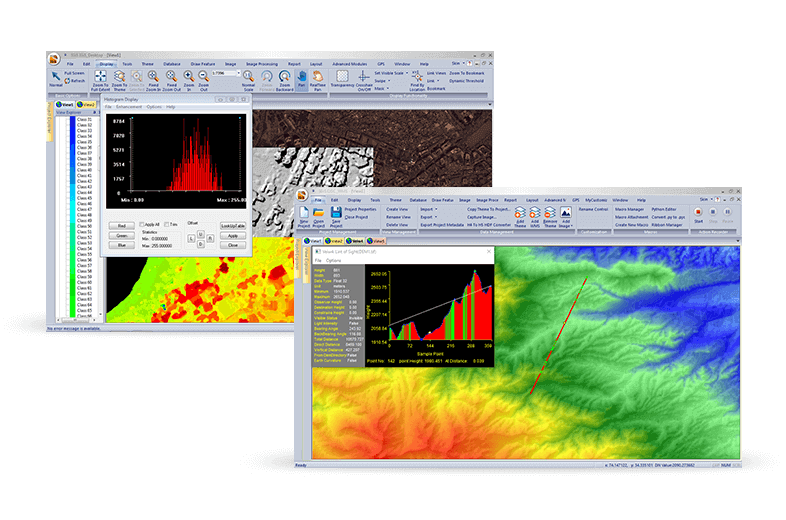
Task: Enable the Apply All checkbox
Action: tap(141, 224)
